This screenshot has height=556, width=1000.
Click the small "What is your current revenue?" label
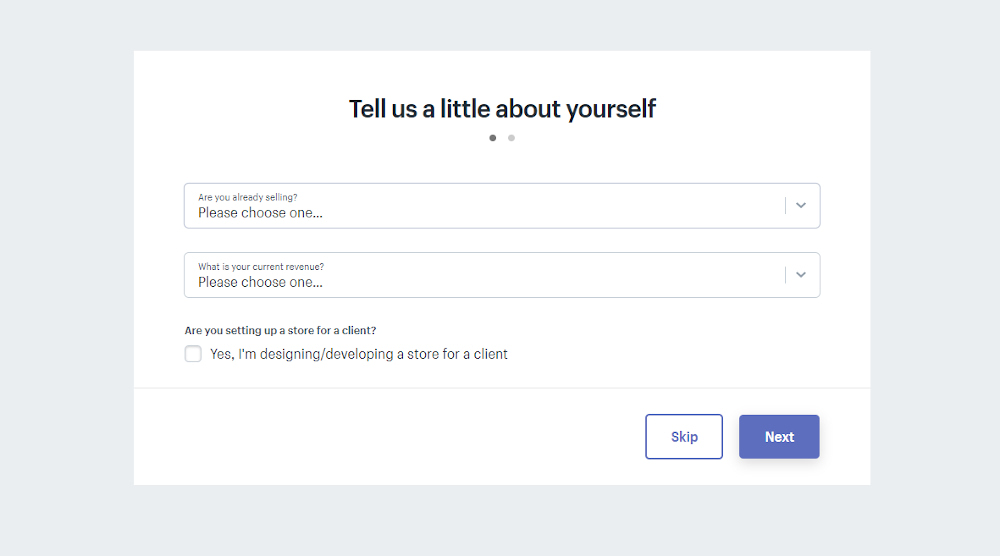coord(260,267)
